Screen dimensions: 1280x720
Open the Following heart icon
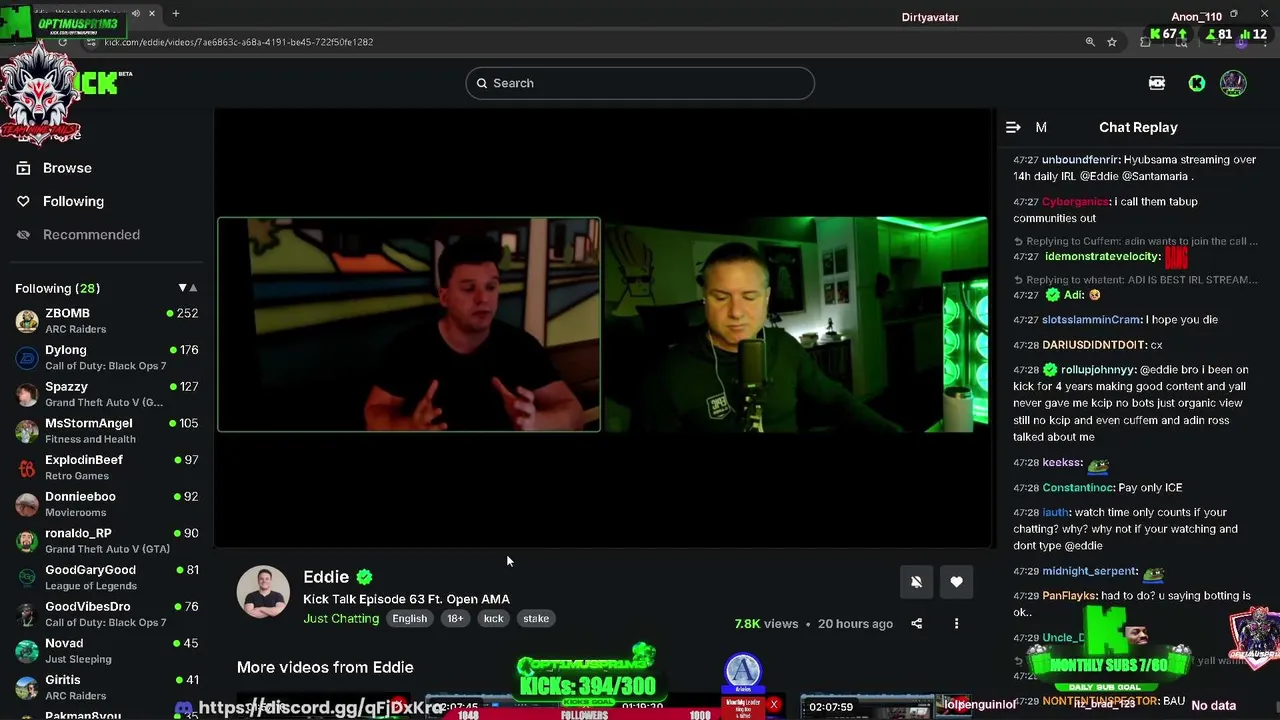point(23,201)
